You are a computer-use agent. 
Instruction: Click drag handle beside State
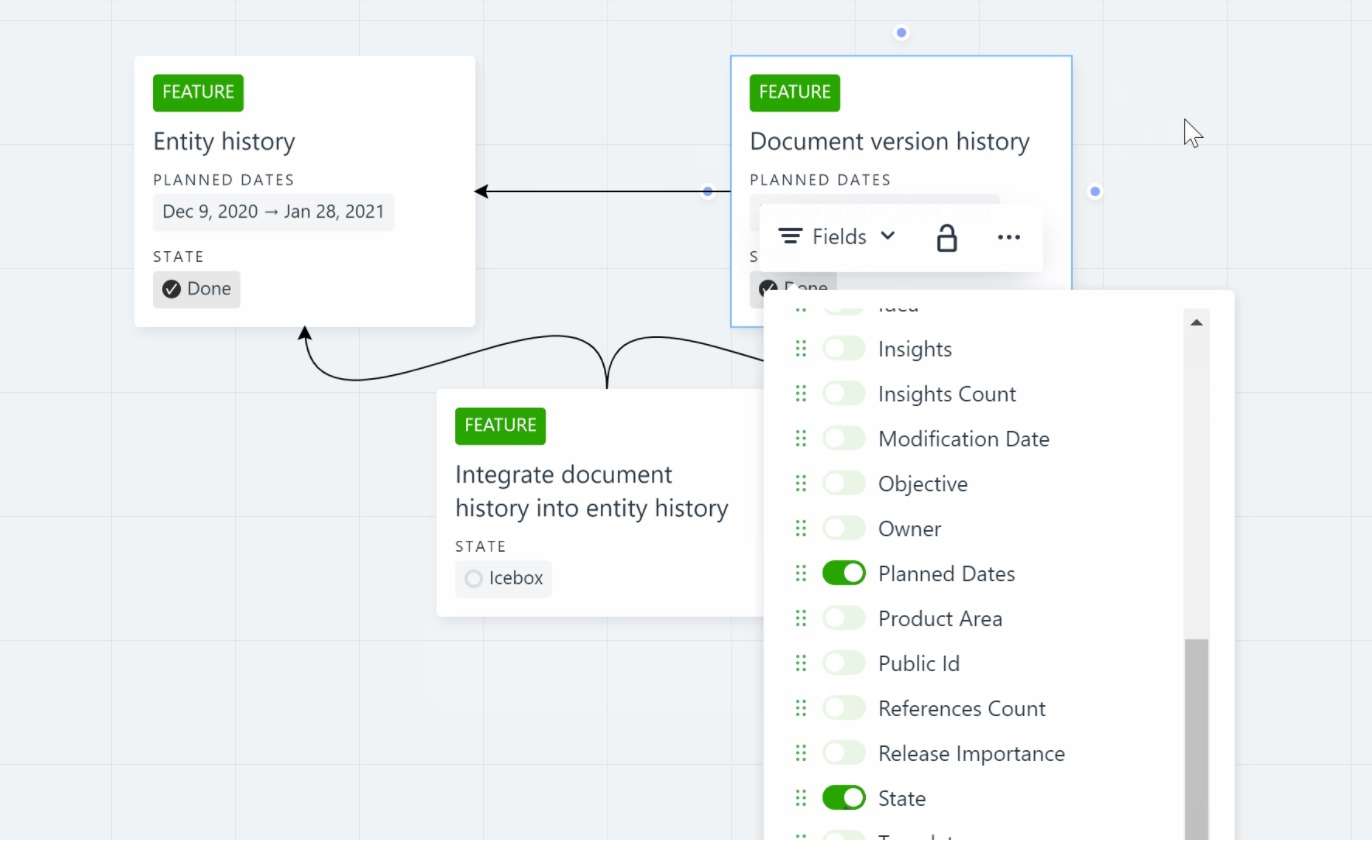point(800,798)
